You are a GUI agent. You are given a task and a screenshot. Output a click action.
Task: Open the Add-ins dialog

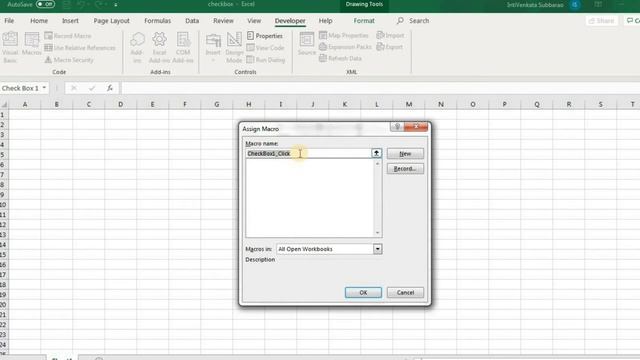(137, 48)
